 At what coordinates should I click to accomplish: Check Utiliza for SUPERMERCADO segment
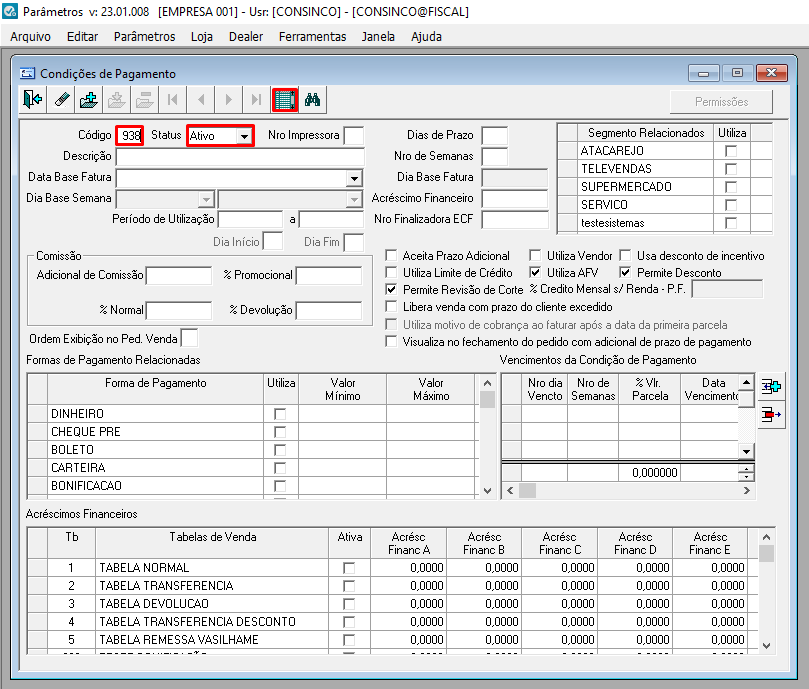click(x=731, y=187)
